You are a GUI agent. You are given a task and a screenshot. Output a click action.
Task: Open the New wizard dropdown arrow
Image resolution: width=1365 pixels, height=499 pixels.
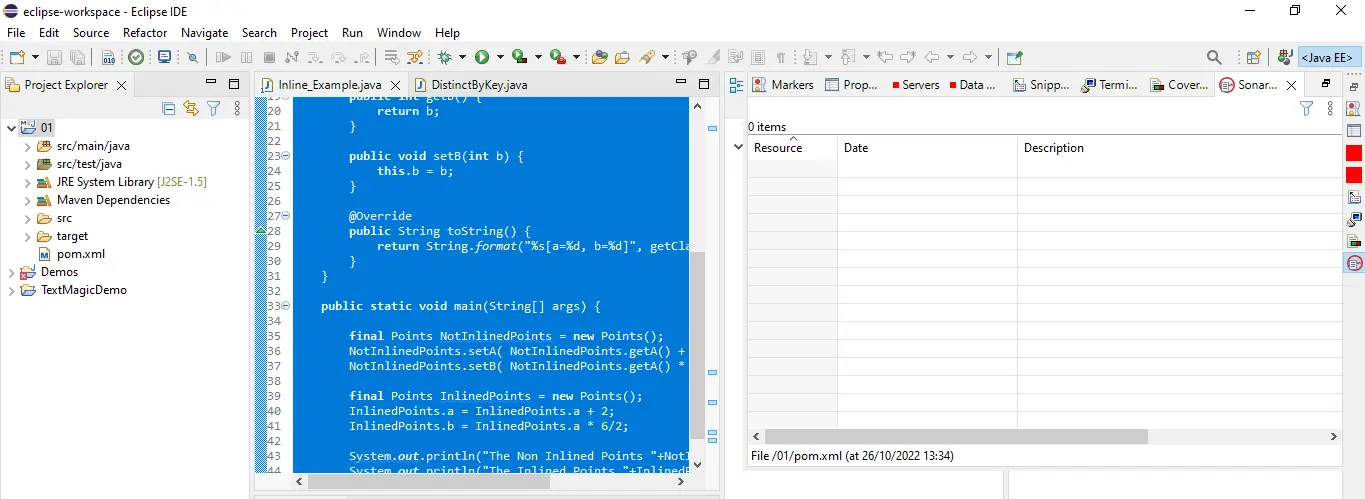(35, 58)
